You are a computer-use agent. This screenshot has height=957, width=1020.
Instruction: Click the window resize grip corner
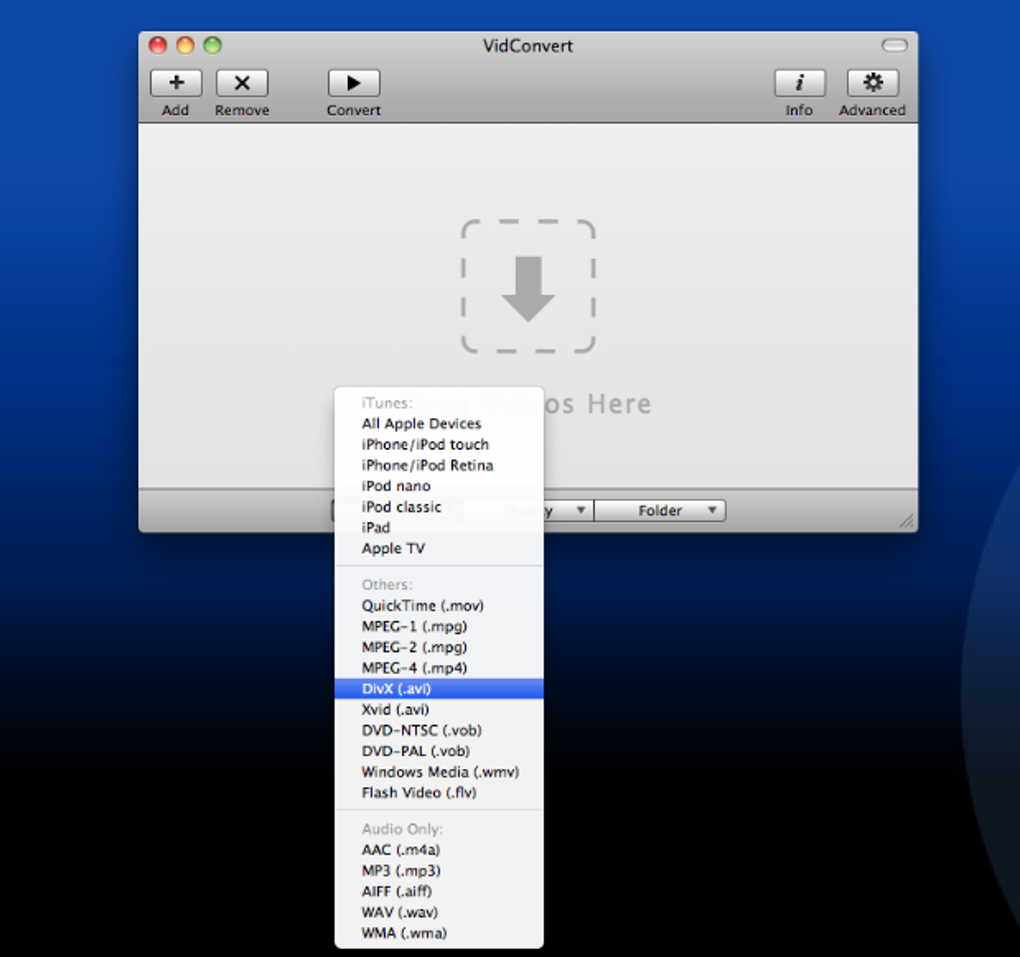coord(907,521)
